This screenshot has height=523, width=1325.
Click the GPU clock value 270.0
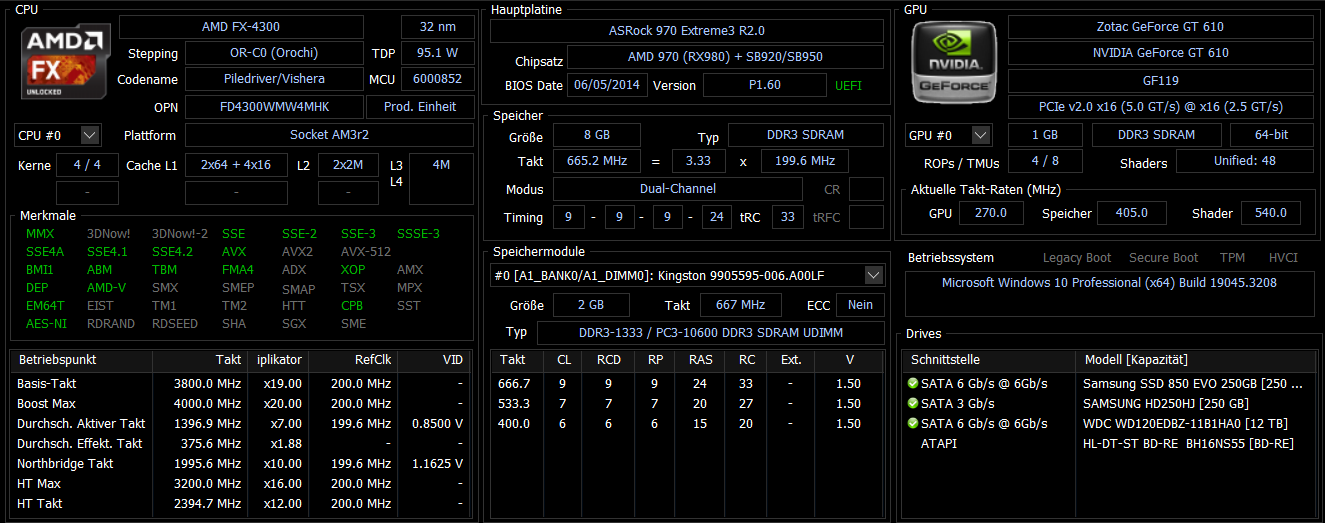tap(991, 213)
